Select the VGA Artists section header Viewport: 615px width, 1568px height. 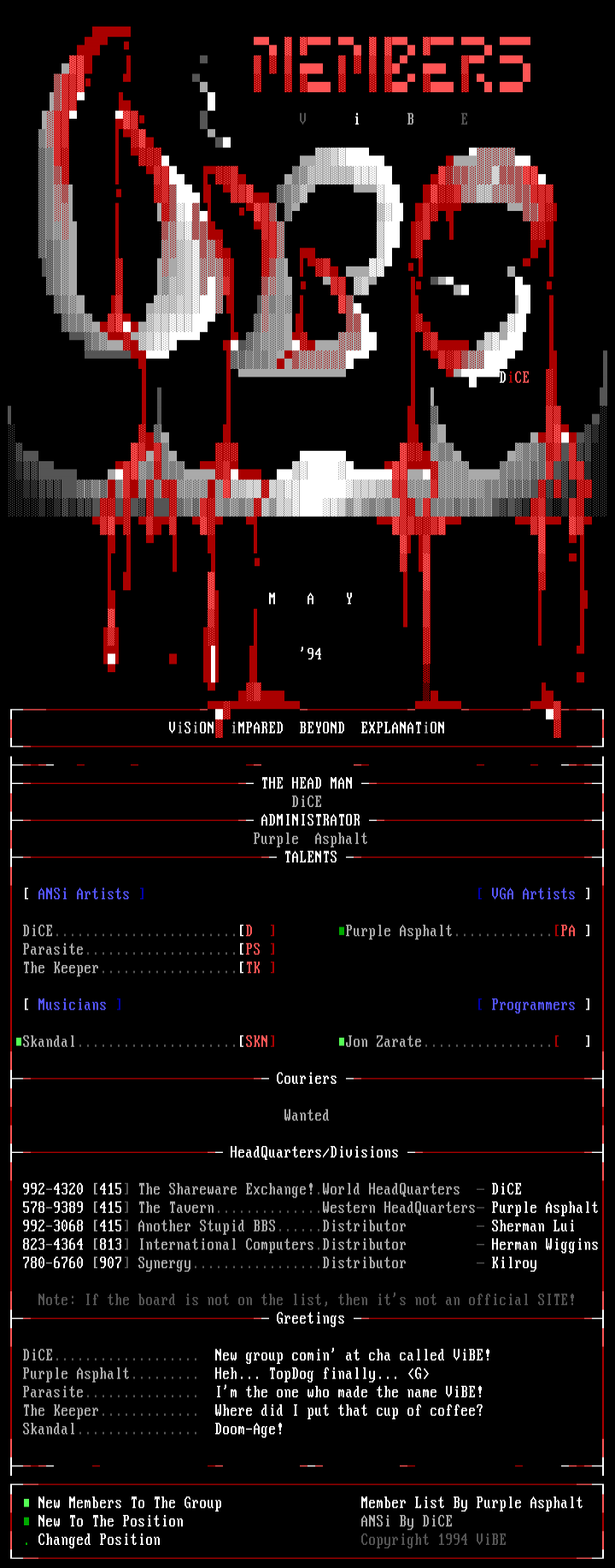pyautogui.click(x=533, y=894)
